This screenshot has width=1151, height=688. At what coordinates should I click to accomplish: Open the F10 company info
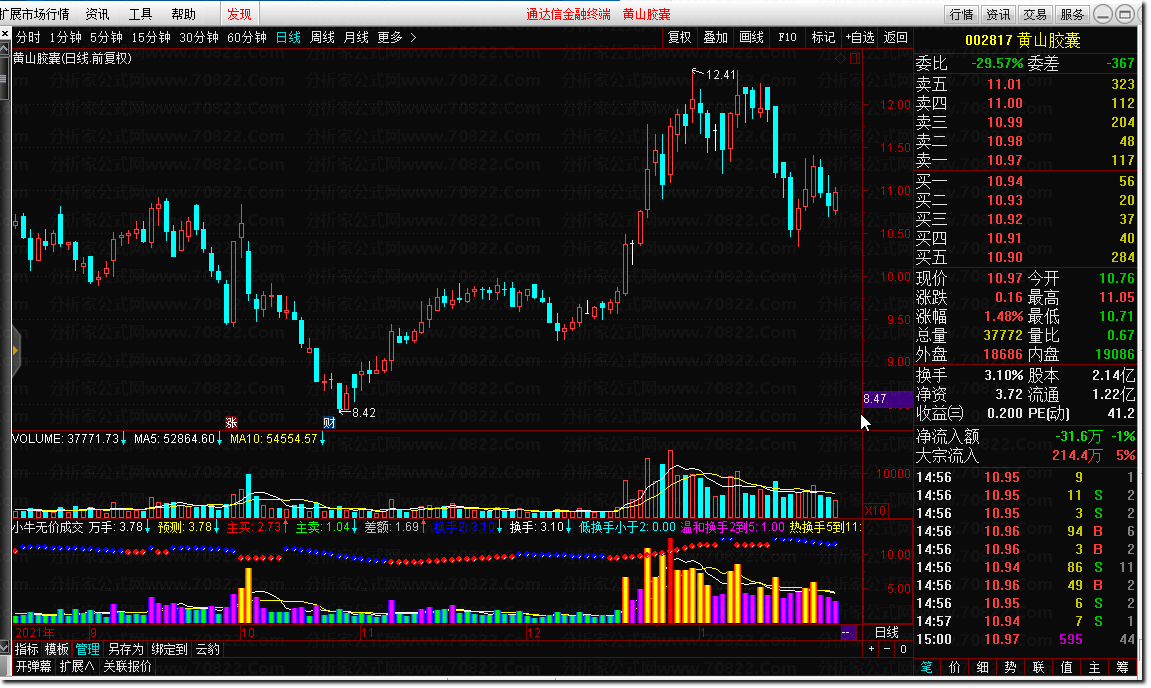787,37
